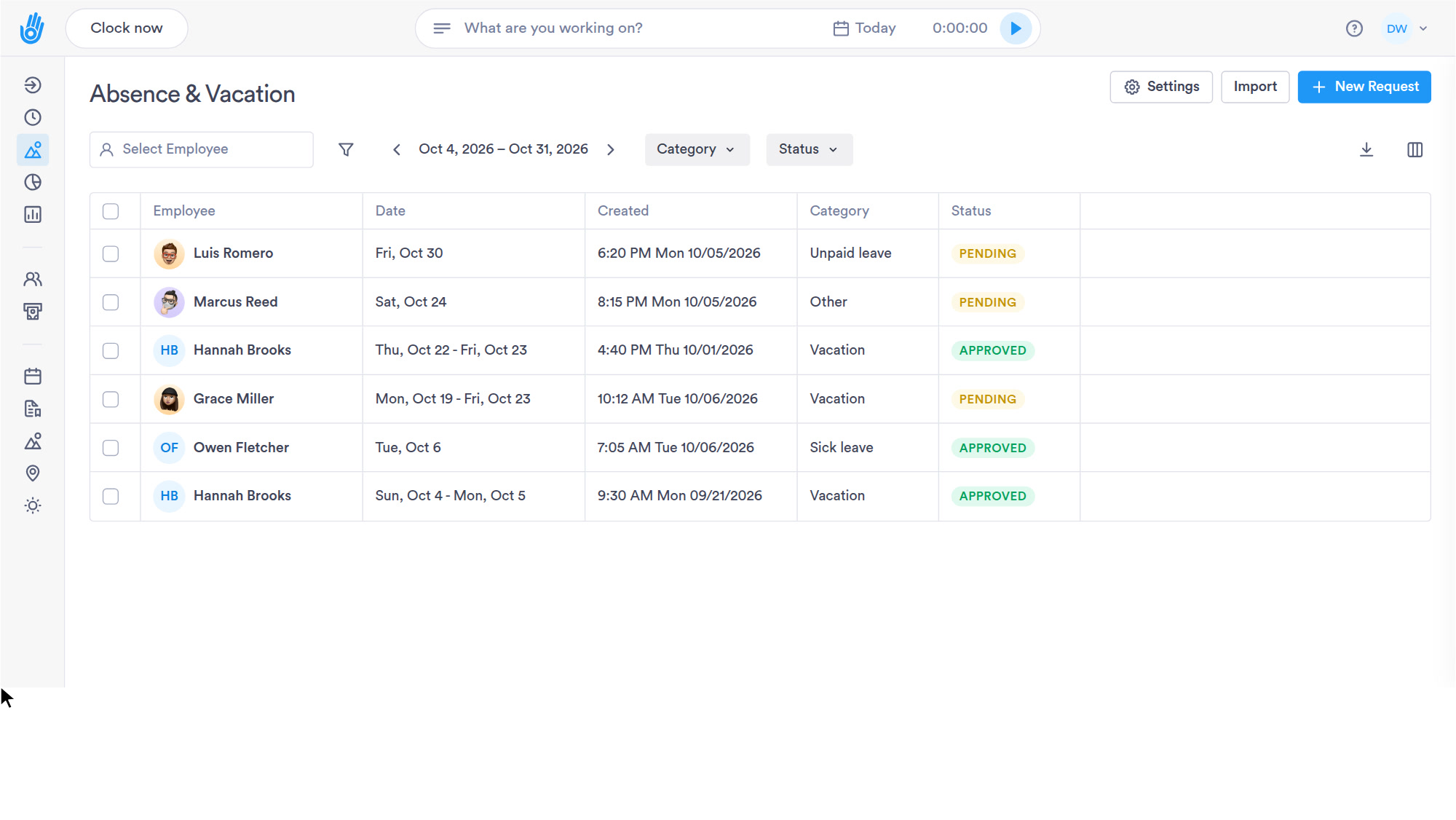Click Owen Fletcher's APPROVED status badge
The image size is (1456, 820).
(x=992, y=448)
